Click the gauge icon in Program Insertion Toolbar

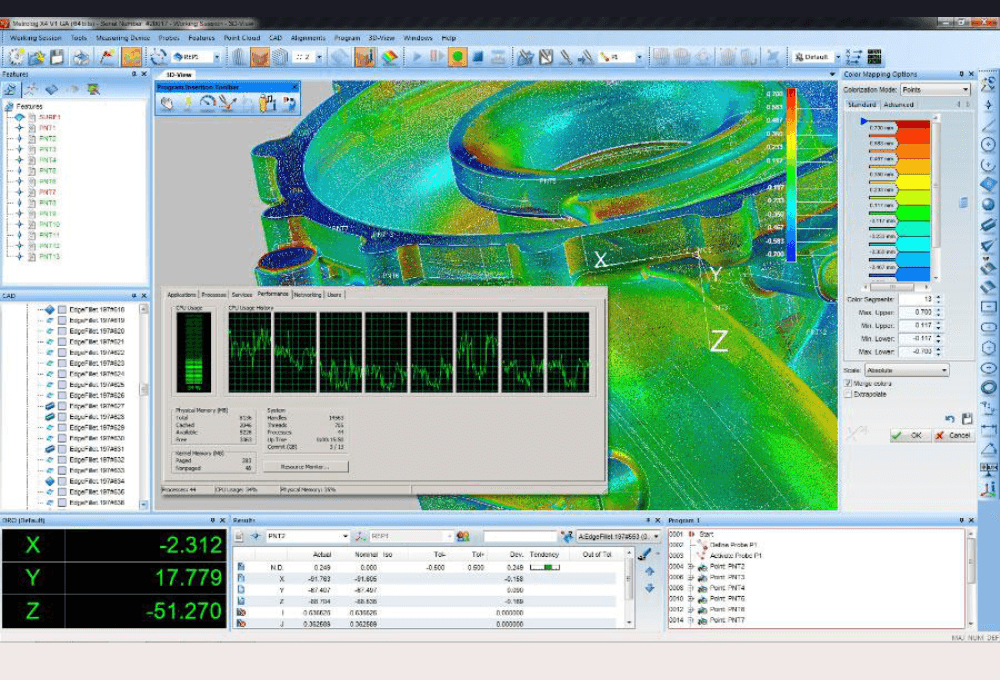pyautogui.click(x=207, y=103)
